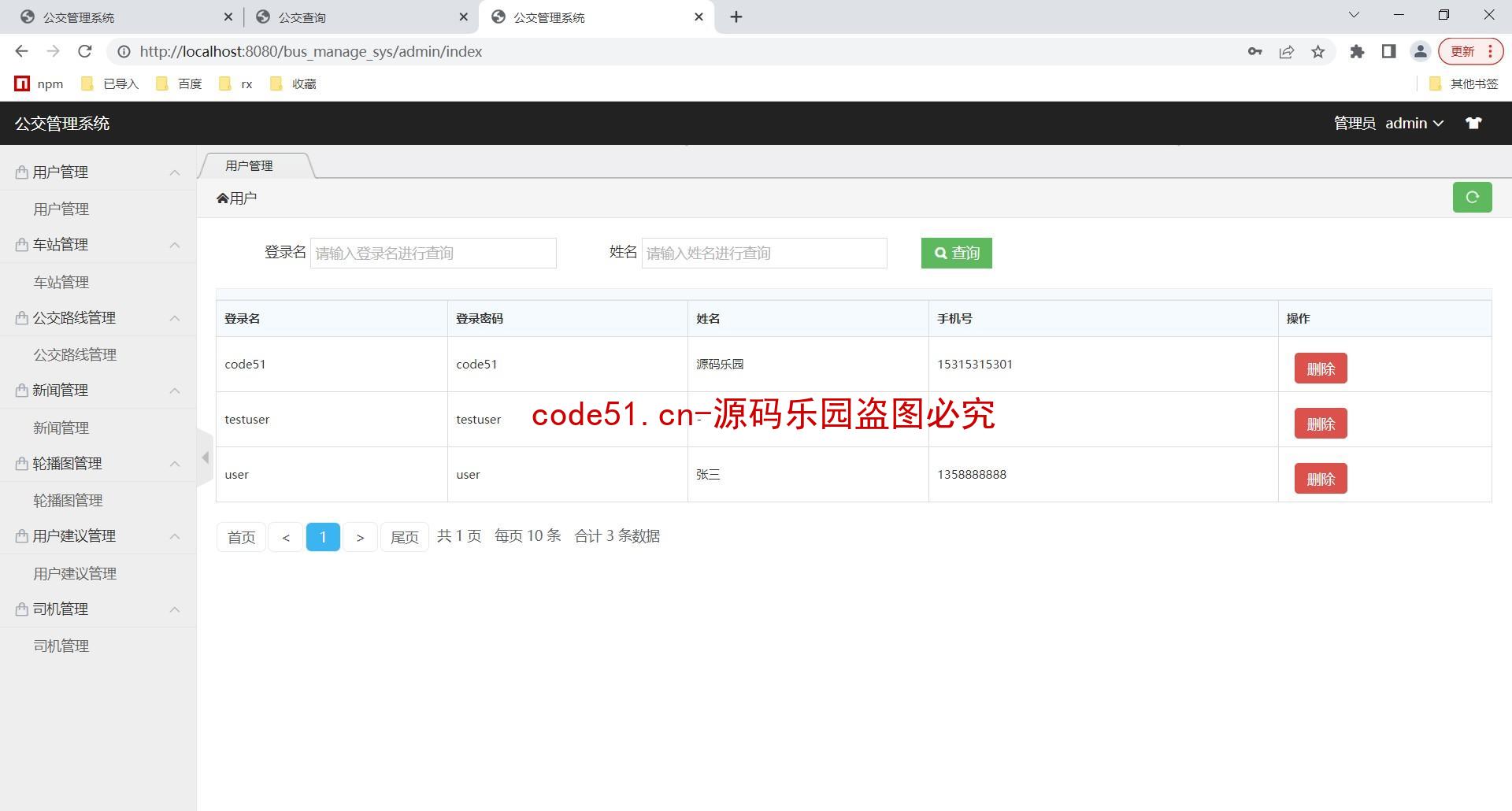This screenshot has width=1512, height=811.
Task: Focus the 姓名 search input
Action: (764, 253)
